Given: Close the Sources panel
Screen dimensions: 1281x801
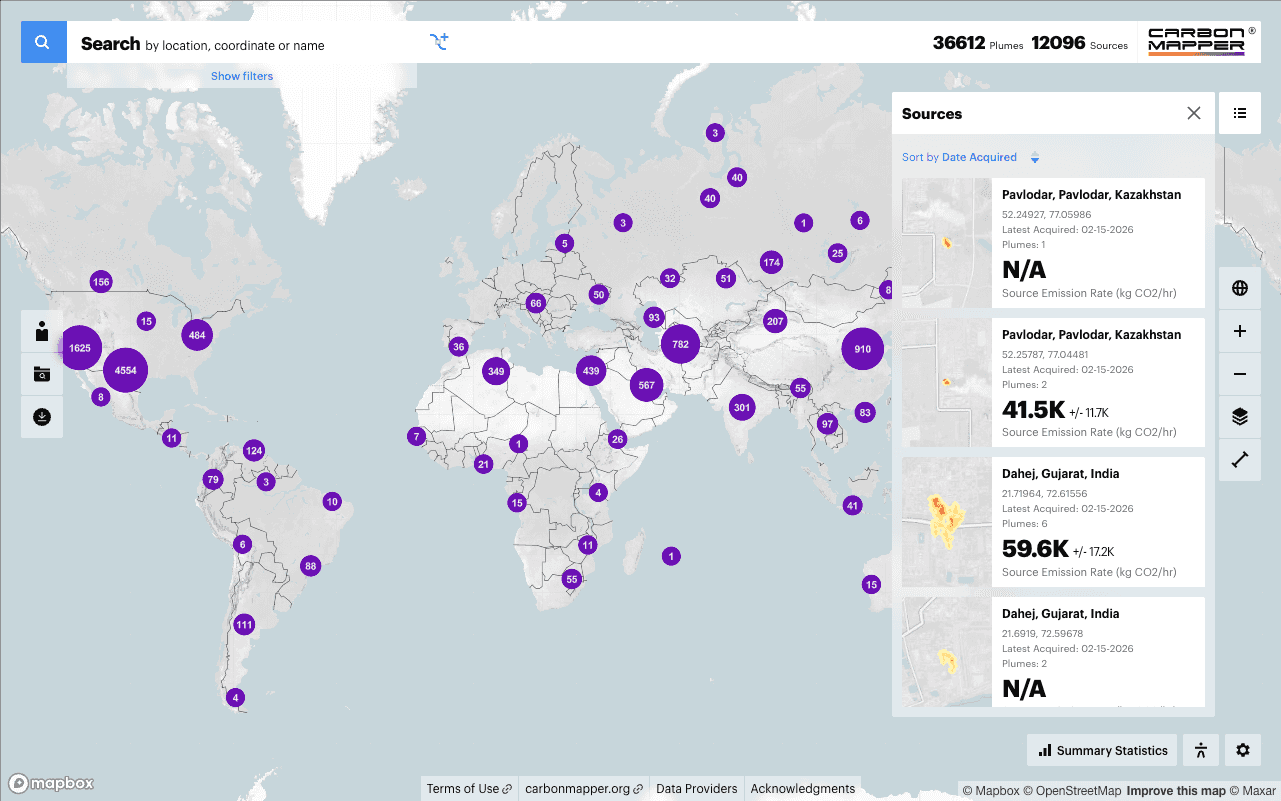Looking at the screenshot, I should coord(1193,113).
